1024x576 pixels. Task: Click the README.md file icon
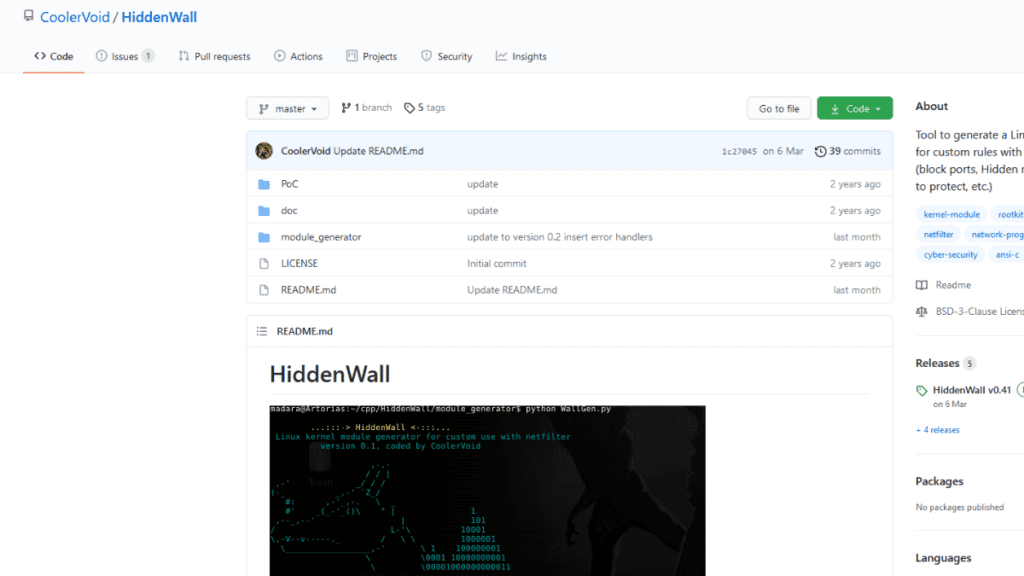coord(264,290)
